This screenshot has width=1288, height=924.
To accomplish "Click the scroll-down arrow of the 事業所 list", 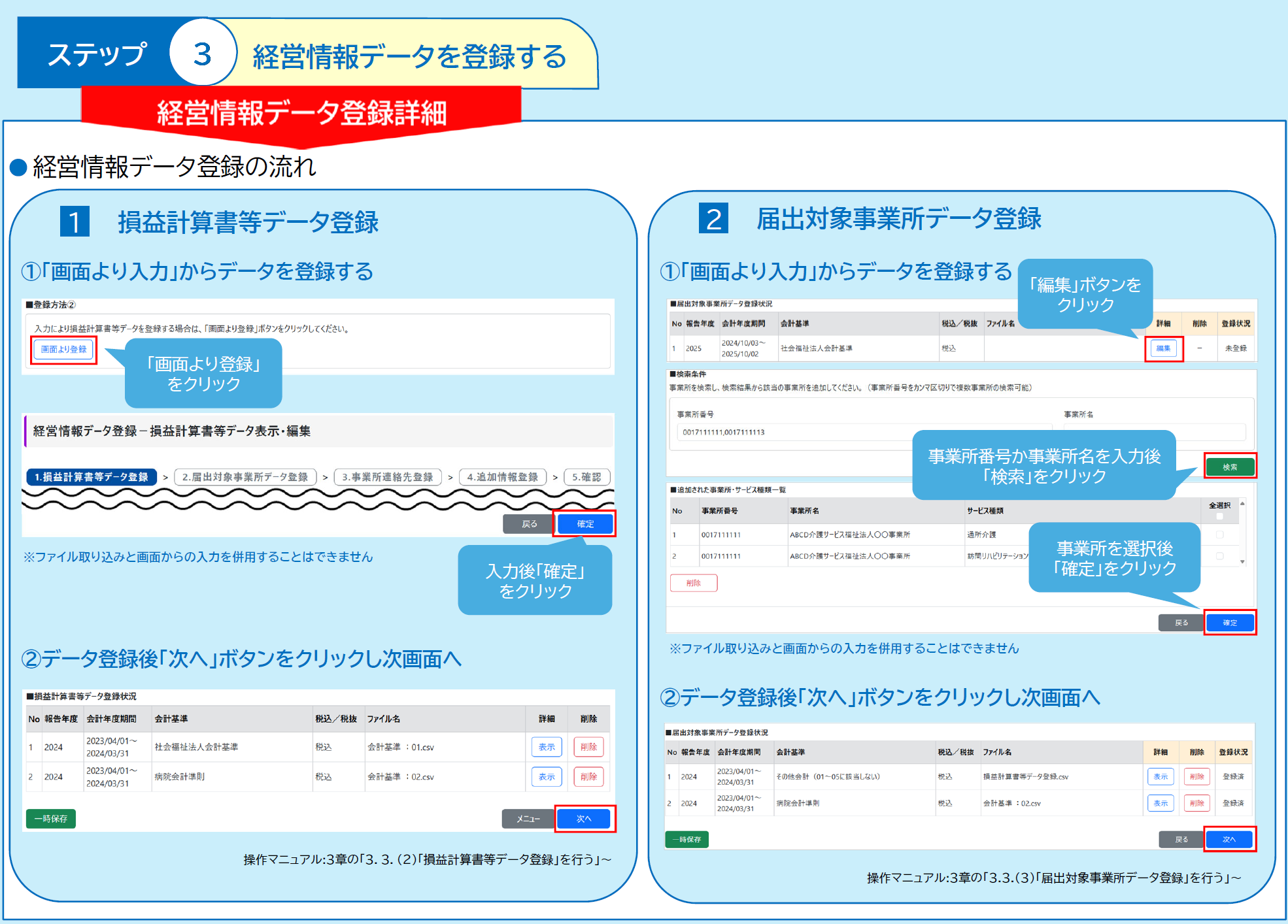I will click(x=1242, y=562).
